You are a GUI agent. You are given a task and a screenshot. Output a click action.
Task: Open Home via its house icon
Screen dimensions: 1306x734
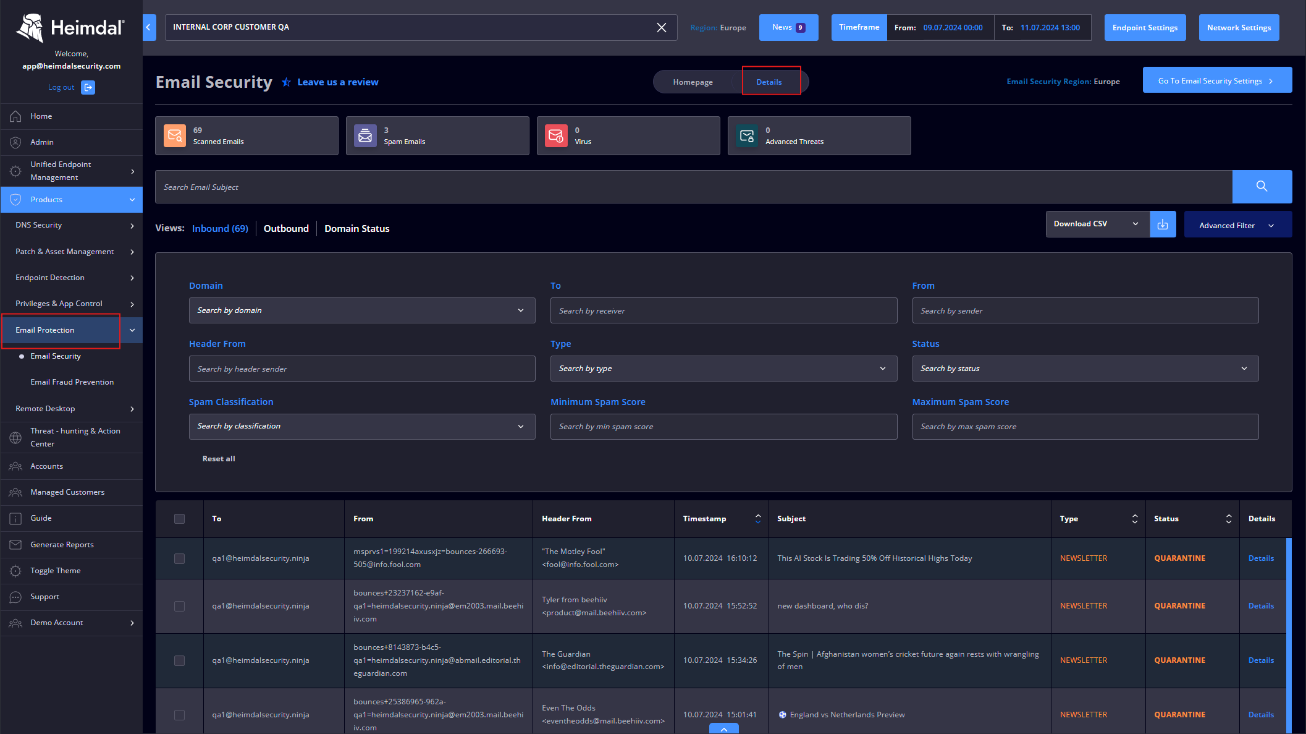pos(15,116)
